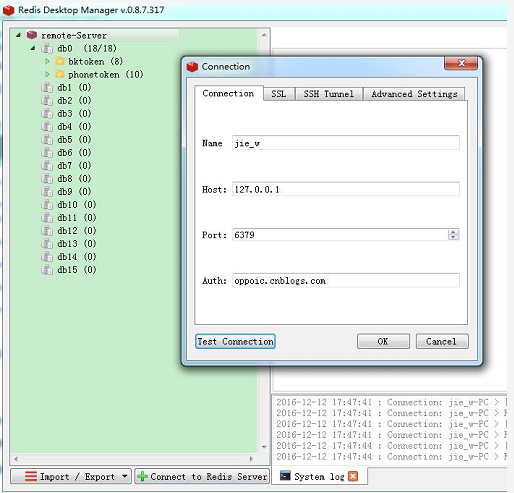Click the db9 database icon
This screenshot has height=493, width=514.
47,192
